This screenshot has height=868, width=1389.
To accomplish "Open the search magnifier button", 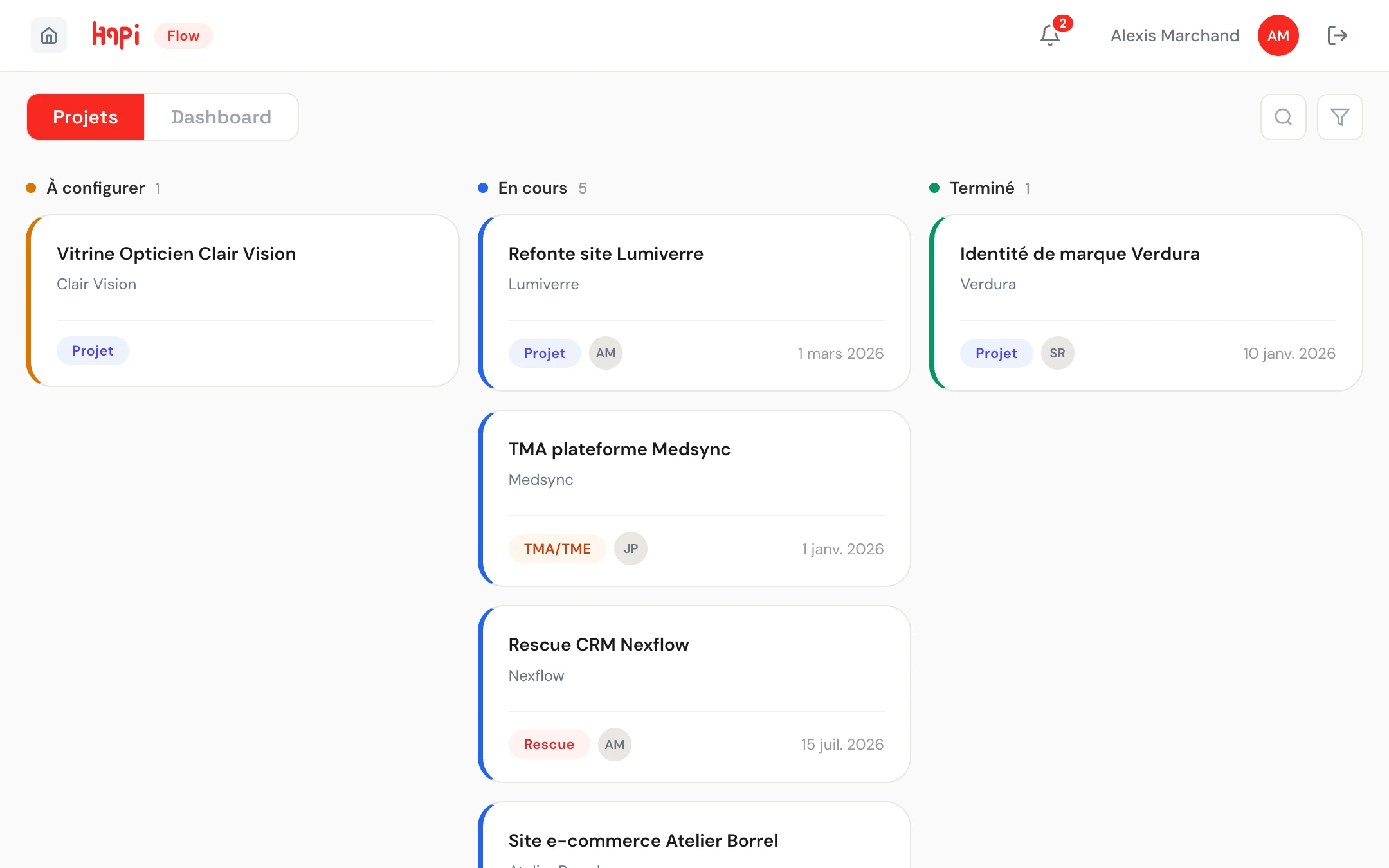I will (x=1283, y=117).
